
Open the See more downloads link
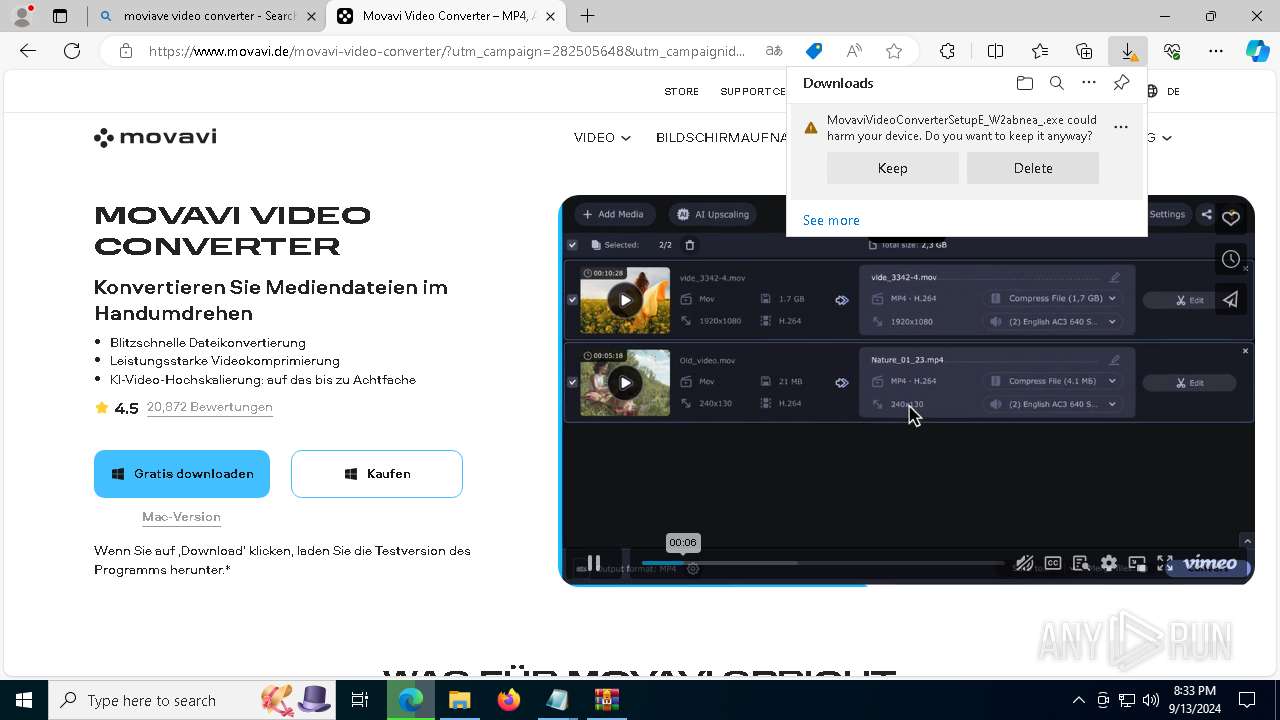(x=831, y=220)
